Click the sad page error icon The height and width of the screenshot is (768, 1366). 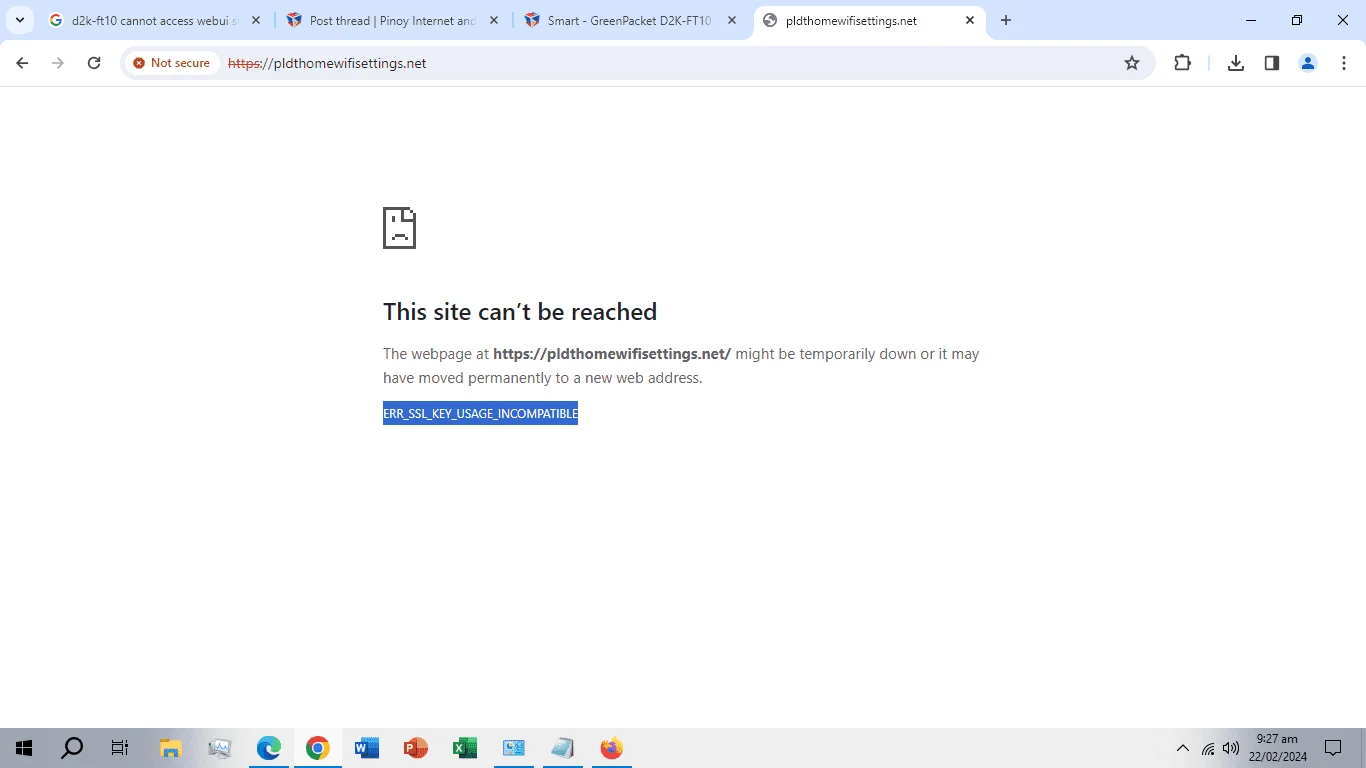point(399,228)
